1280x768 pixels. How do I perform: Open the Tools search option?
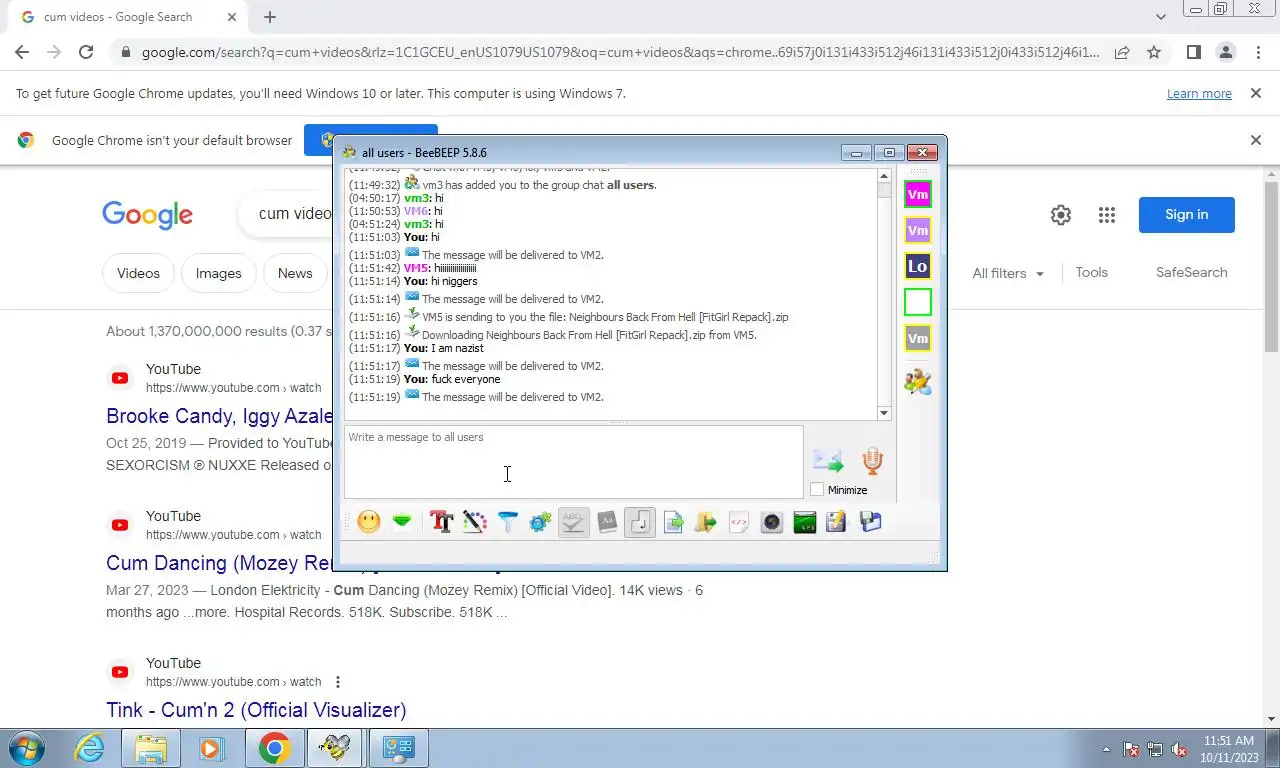point(1091,272)
